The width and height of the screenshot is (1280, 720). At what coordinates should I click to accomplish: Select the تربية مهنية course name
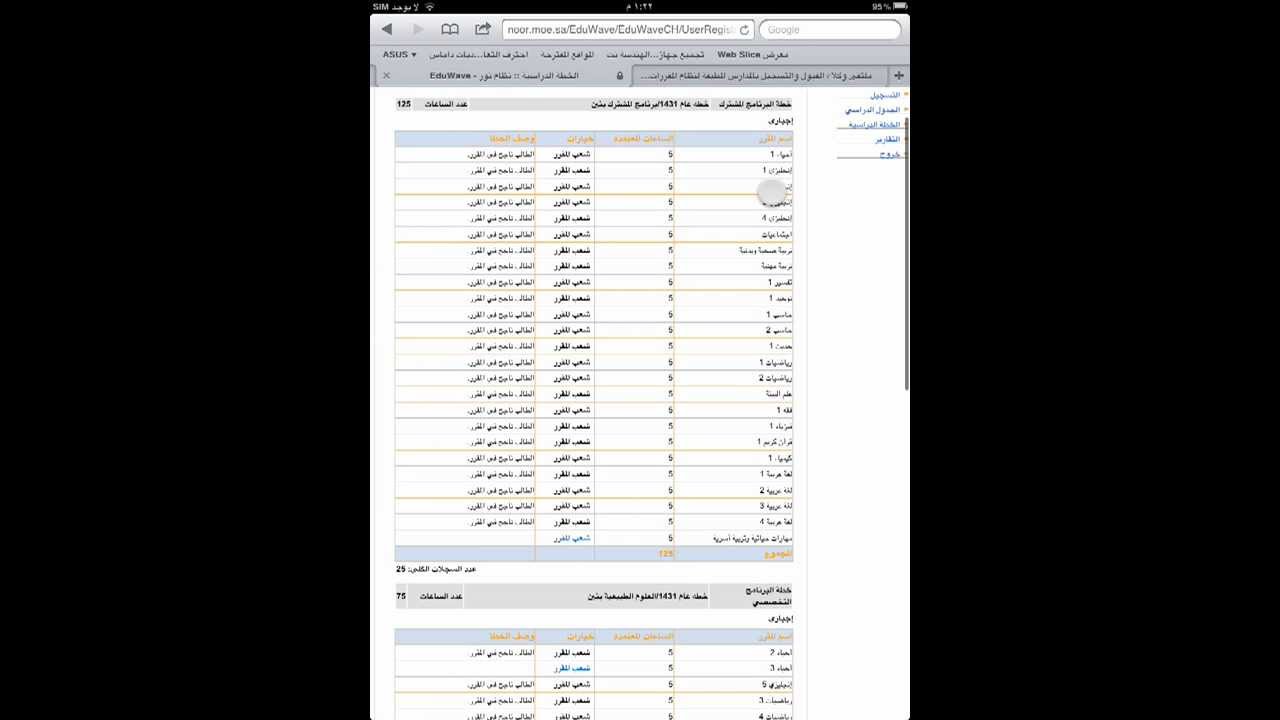tap(776, 266)
